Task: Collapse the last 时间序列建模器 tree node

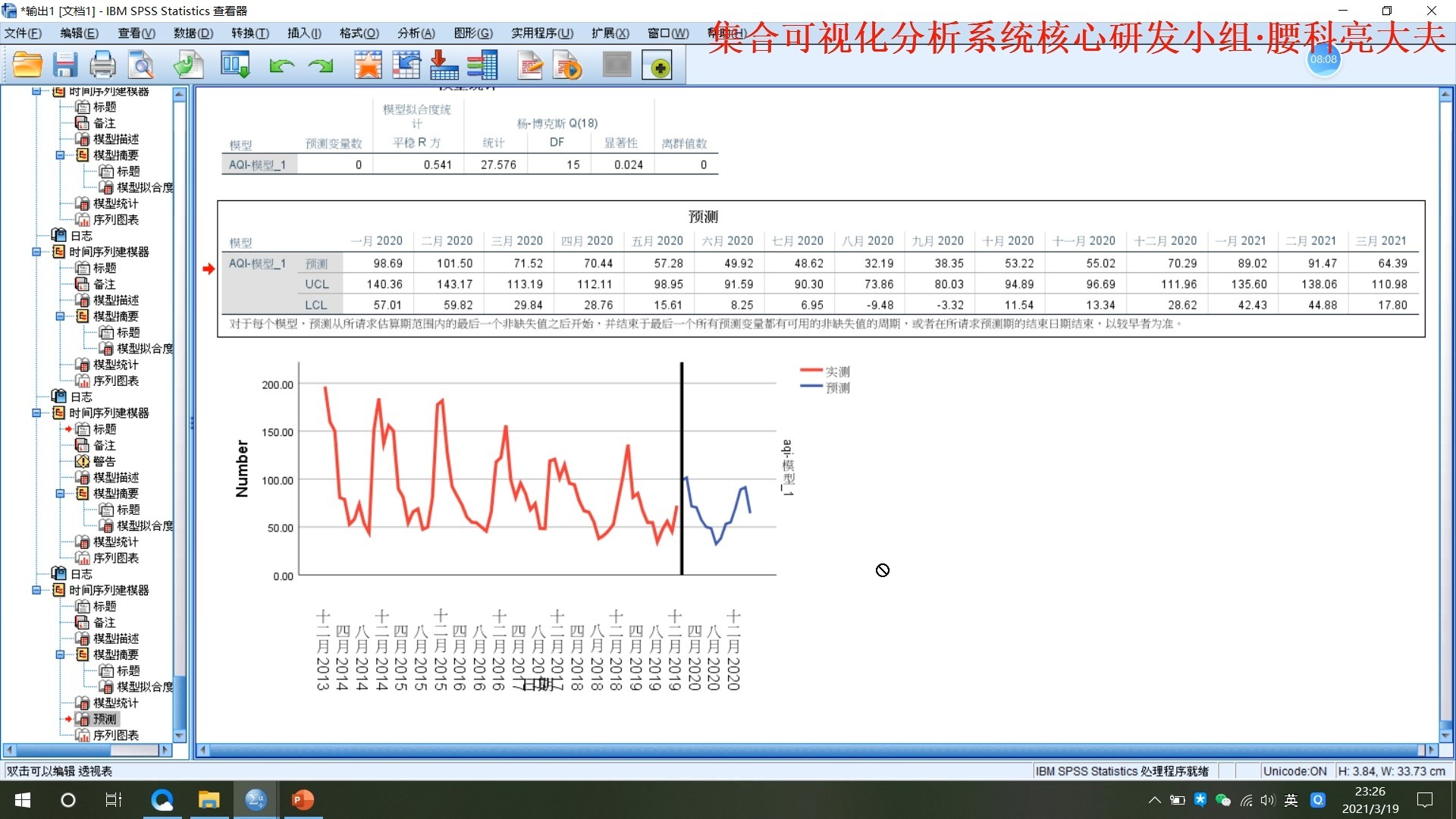Action: click(36, 590)
